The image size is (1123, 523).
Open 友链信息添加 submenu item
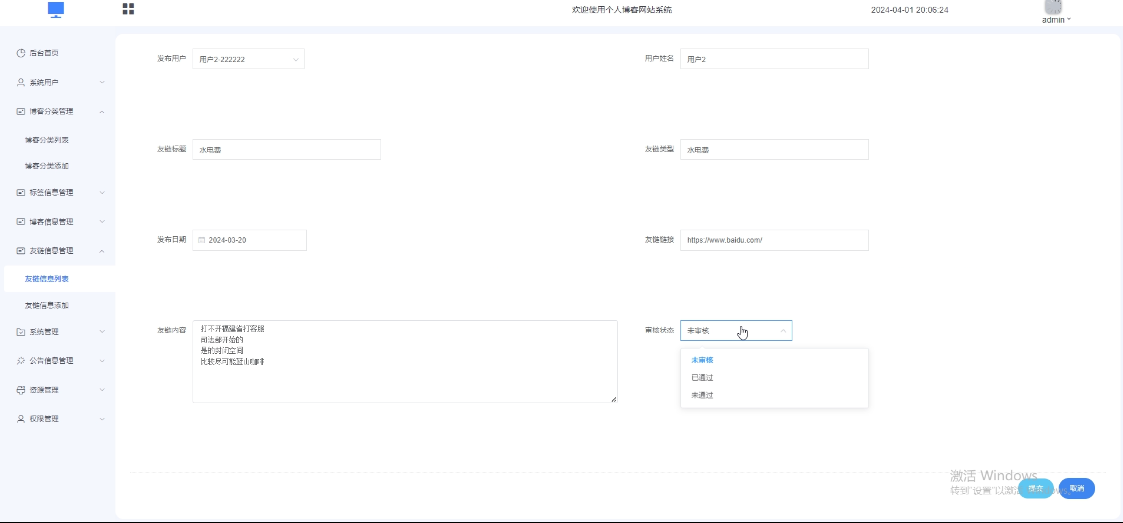tap(47, 305)
